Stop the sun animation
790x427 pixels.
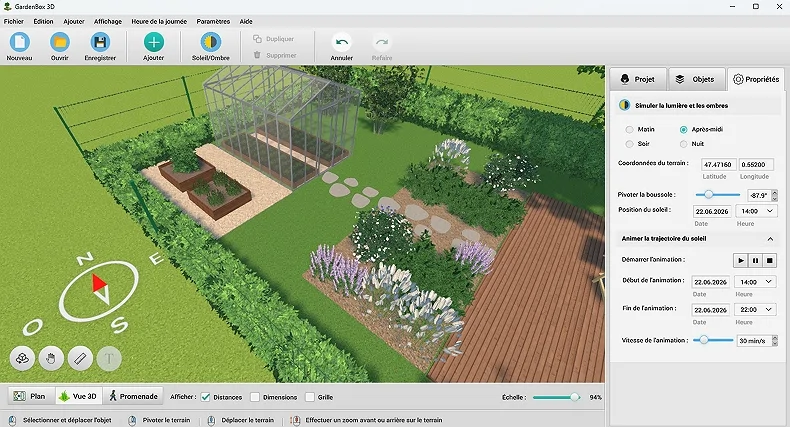click(x=769, y=260)
